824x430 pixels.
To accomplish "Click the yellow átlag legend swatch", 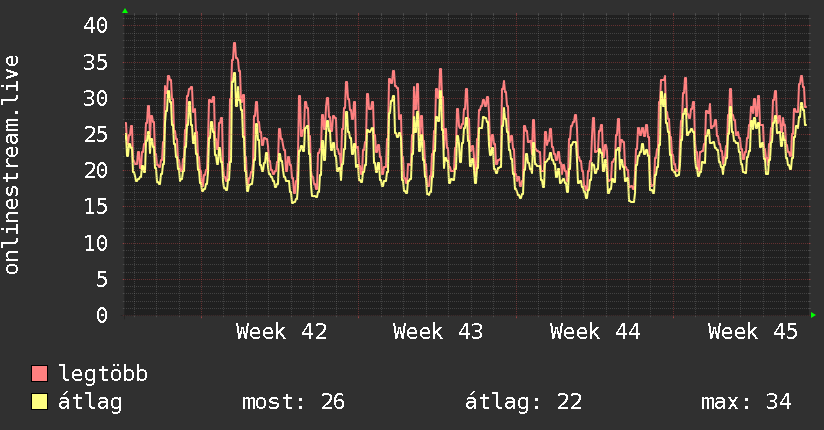I will coord(39,402).
